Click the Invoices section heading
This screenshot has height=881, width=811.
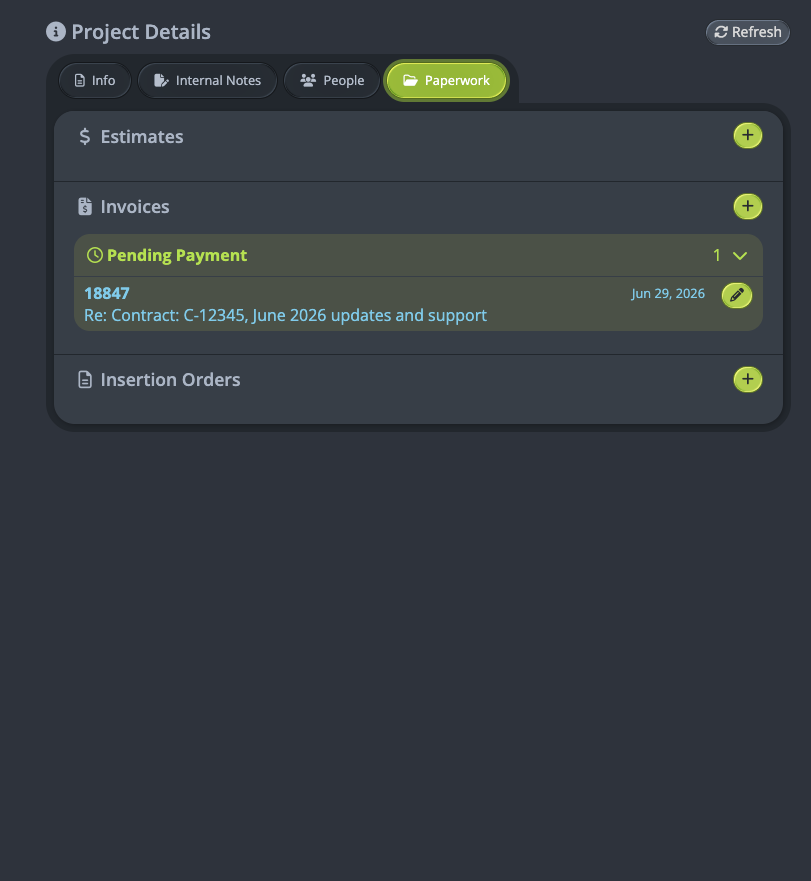[135, 207]
